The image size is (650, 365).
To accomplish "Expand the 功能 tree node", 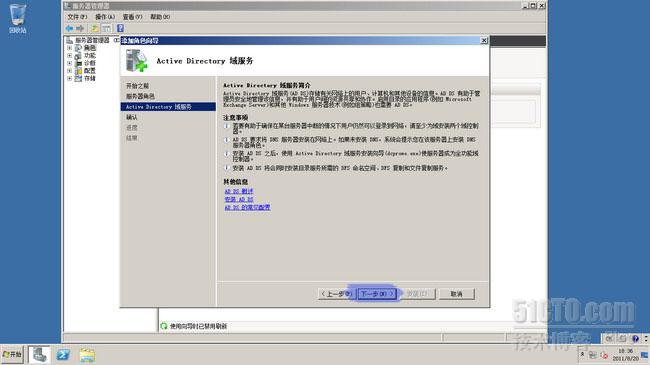I will (70, 56).
